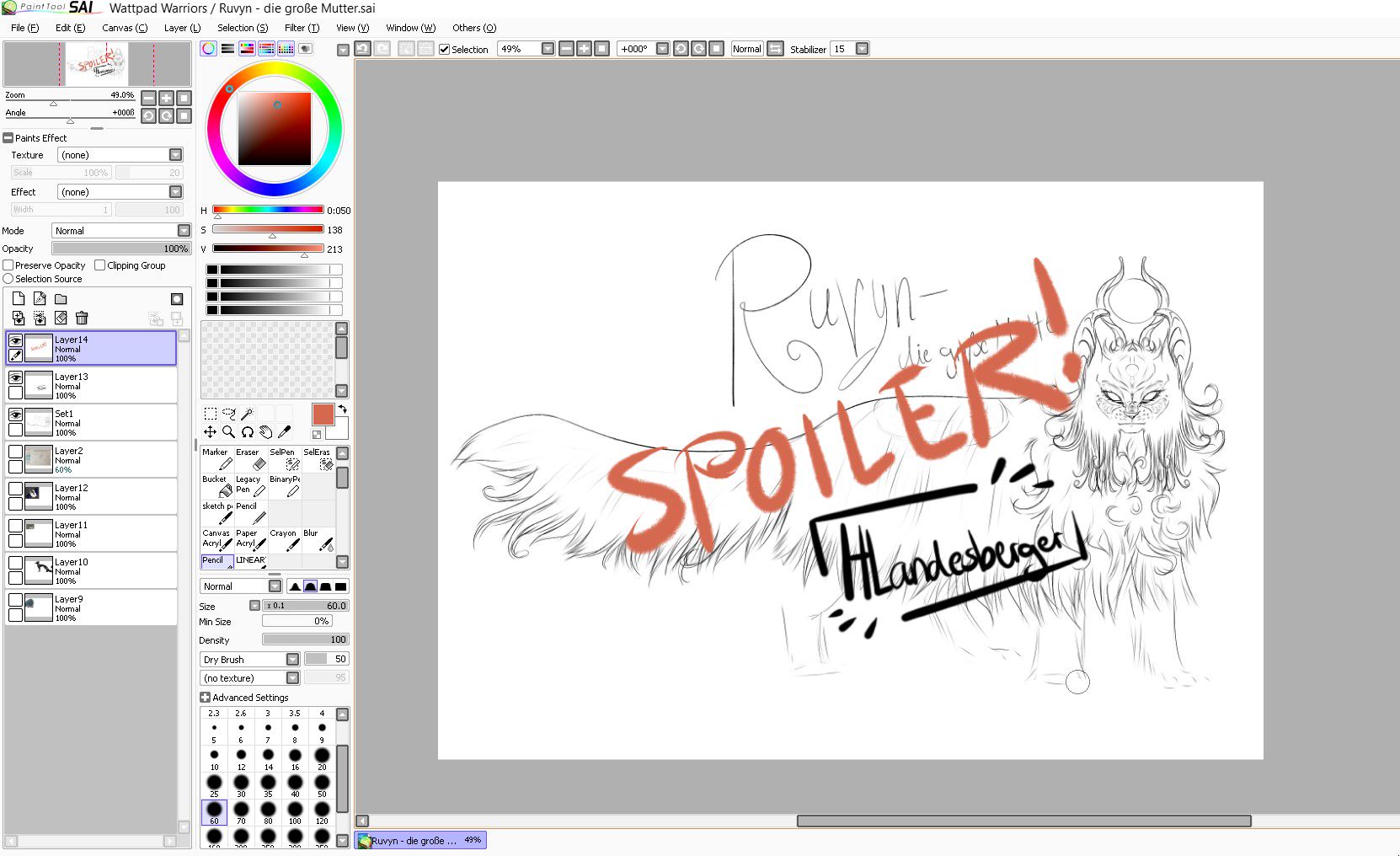This screenshot has height=856, width=1400.
Task: Open the Layer menu
Action: click(182, 28)
